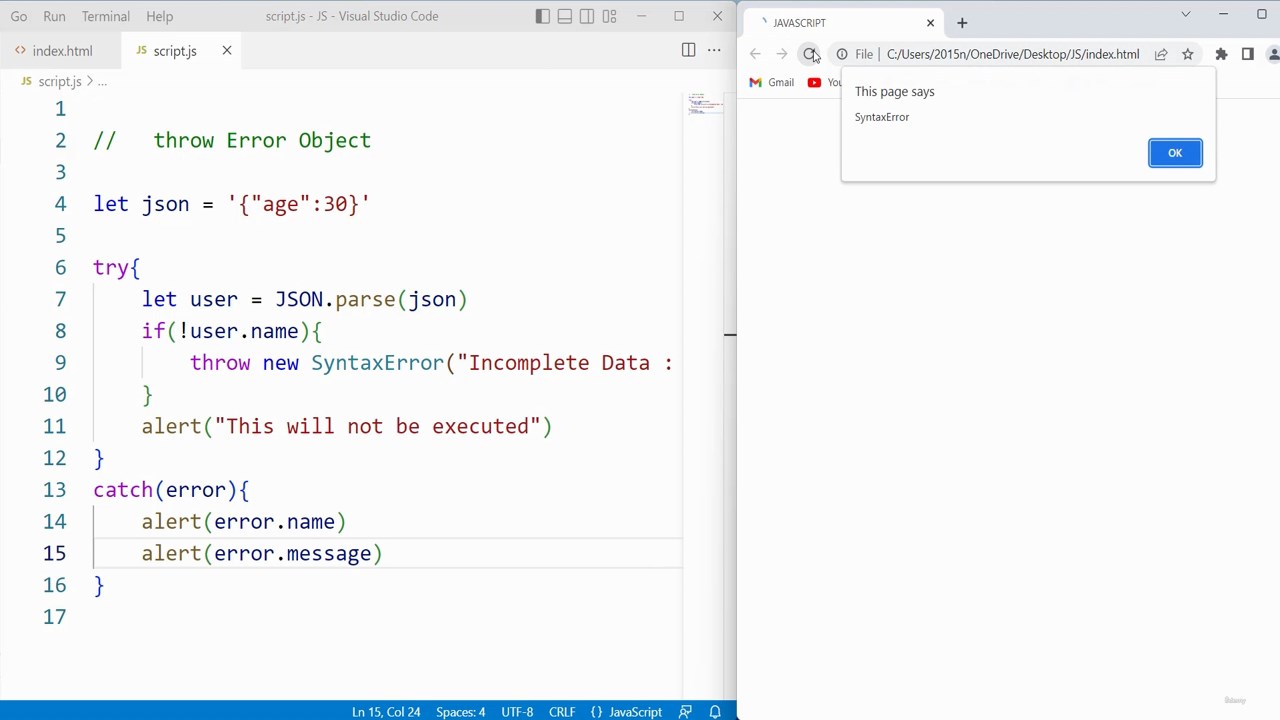The width and height of the screenshot is (1280, 720).
Task: Open the editor More Actions ellipsis
Action: (714, 50)
